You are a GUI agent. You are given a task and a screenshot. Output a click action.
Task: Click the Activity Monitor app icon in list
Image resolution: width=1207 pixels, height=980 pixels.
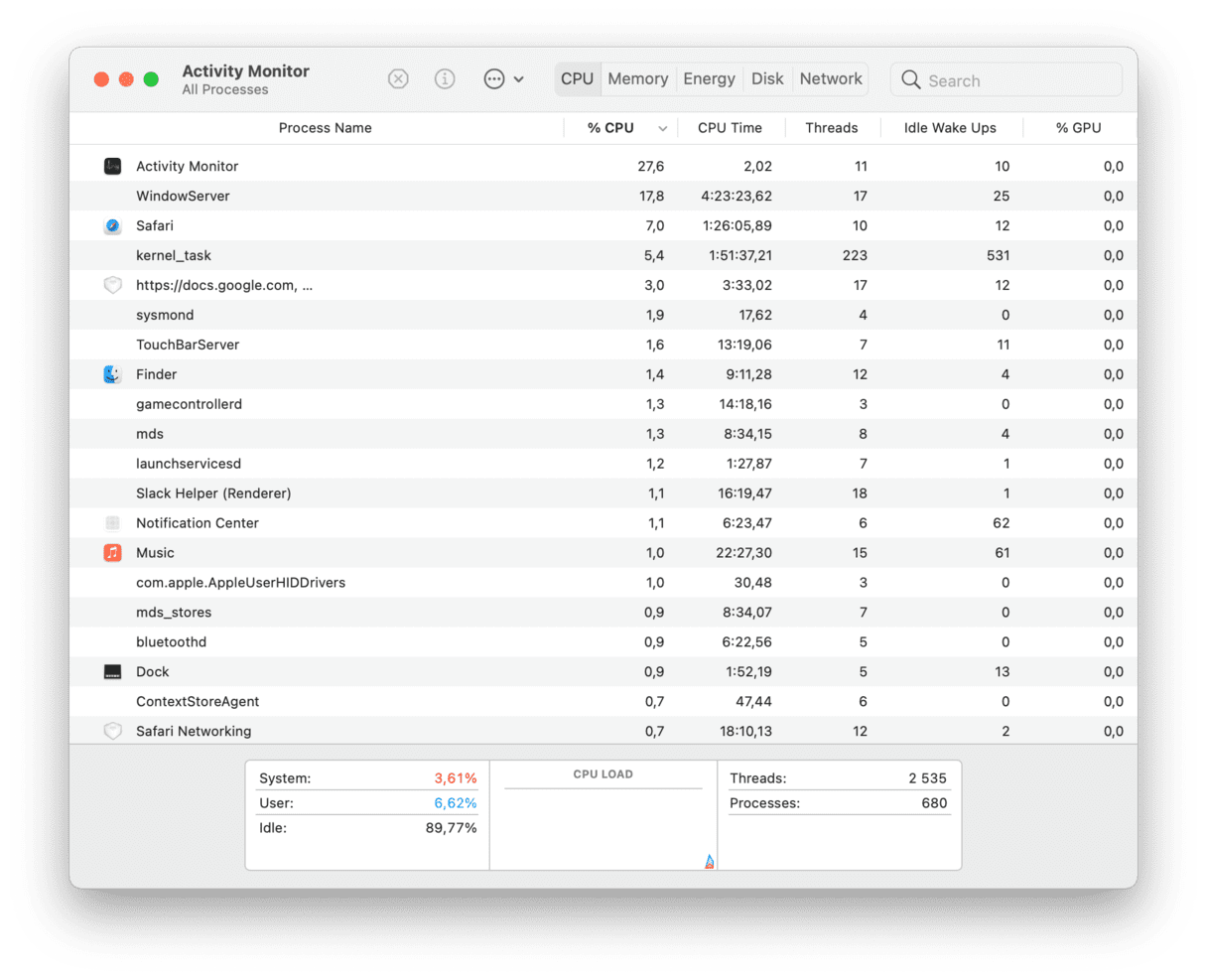point(113,167)
